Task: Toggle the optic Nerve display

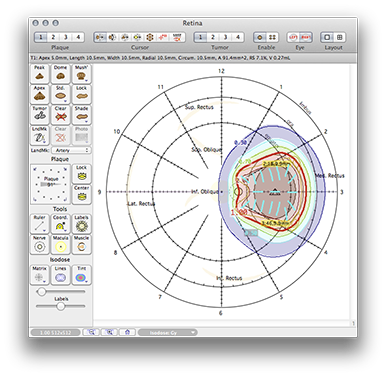Action: [x=40, y=244]
